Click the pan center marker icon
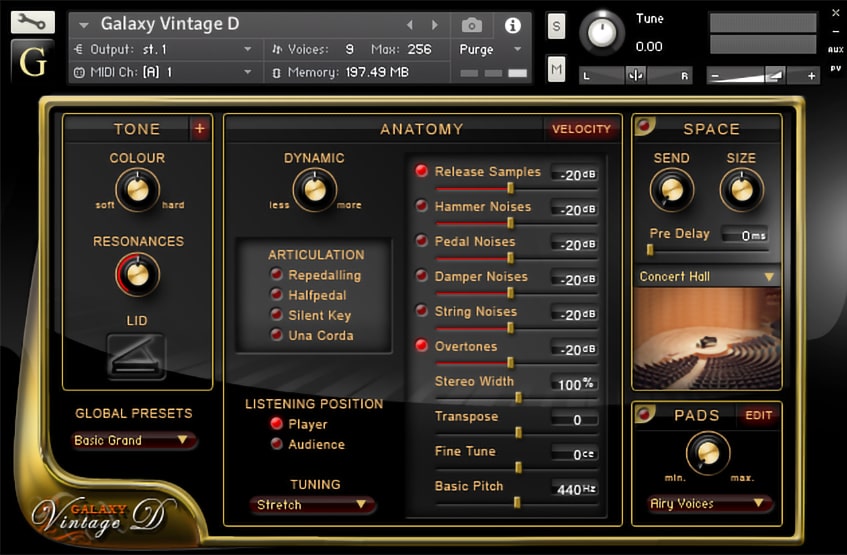 [636, 75]
